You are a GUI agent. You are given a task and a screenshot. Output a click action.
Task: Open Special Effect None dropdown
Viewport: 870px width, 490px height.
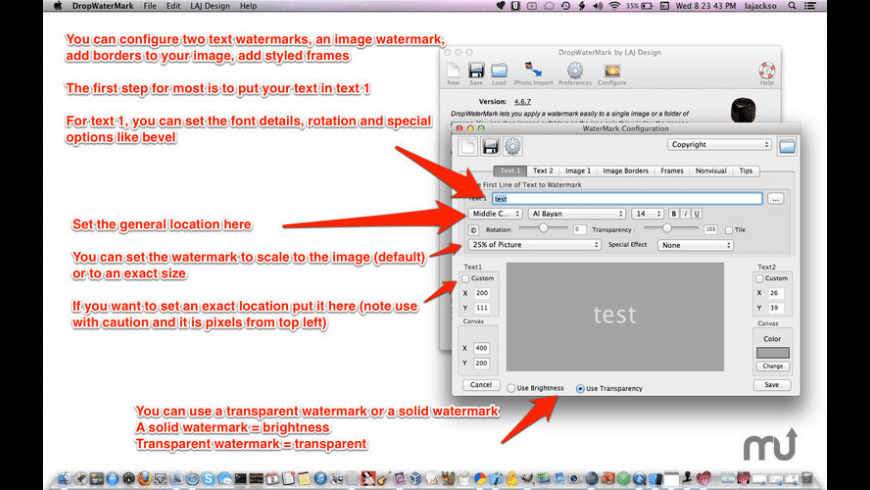pos(695,245)
